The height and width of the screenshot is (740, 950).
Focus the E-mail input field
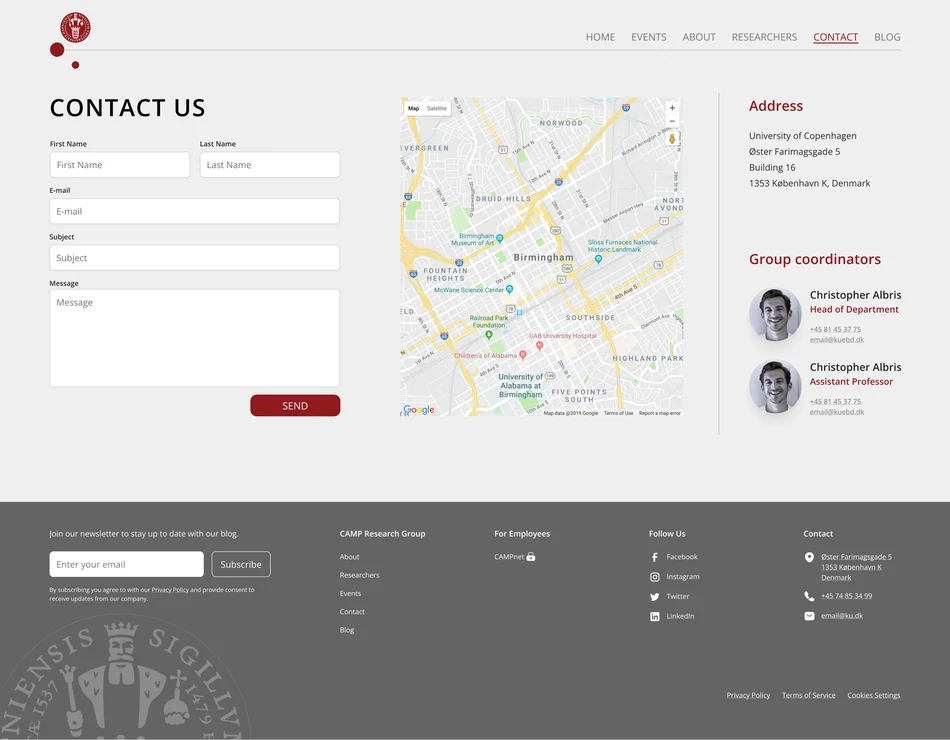coord(194,212)
